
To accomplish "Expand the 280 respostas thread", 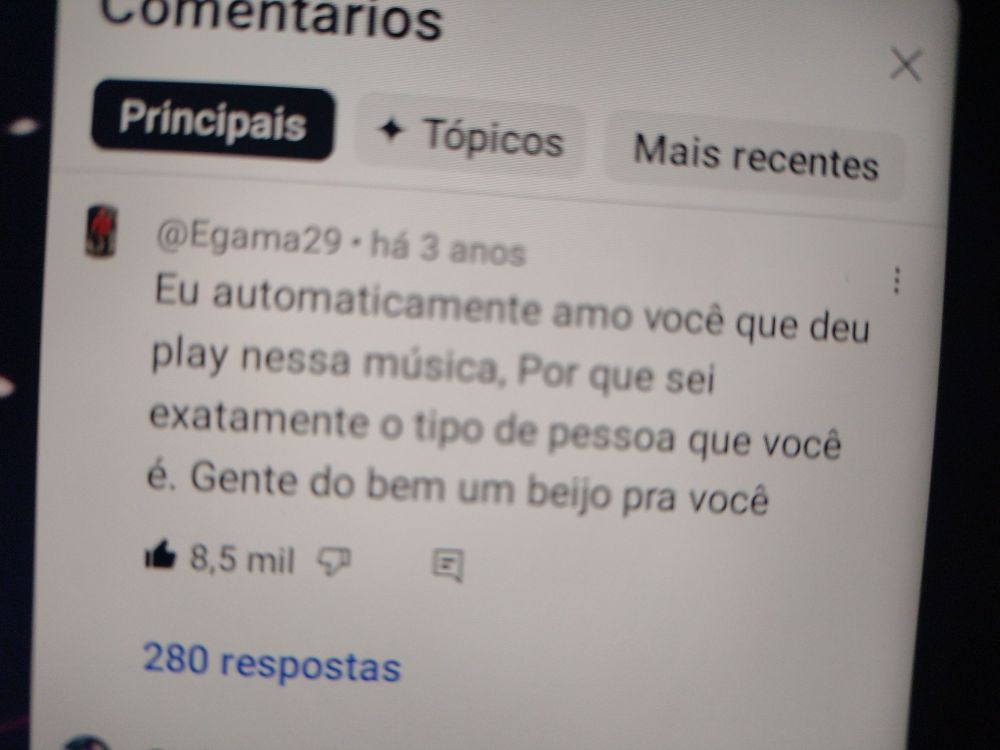I will [x=272, y=662].
